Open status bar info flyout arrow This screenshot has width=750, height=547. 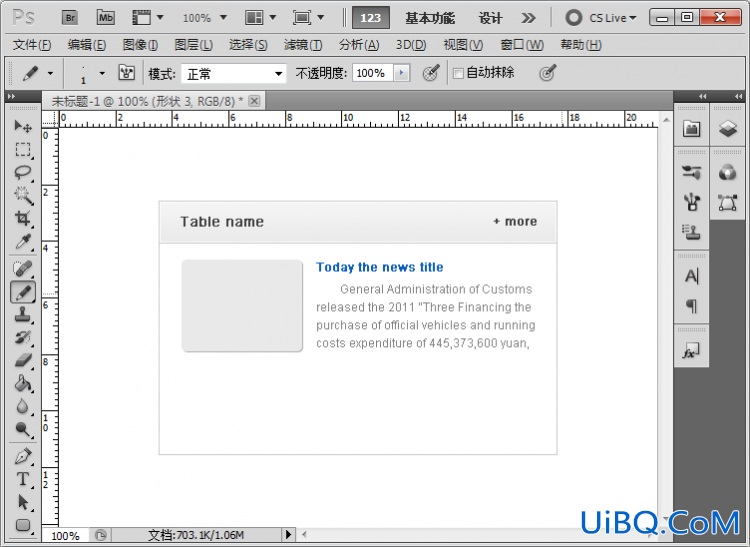288,534
